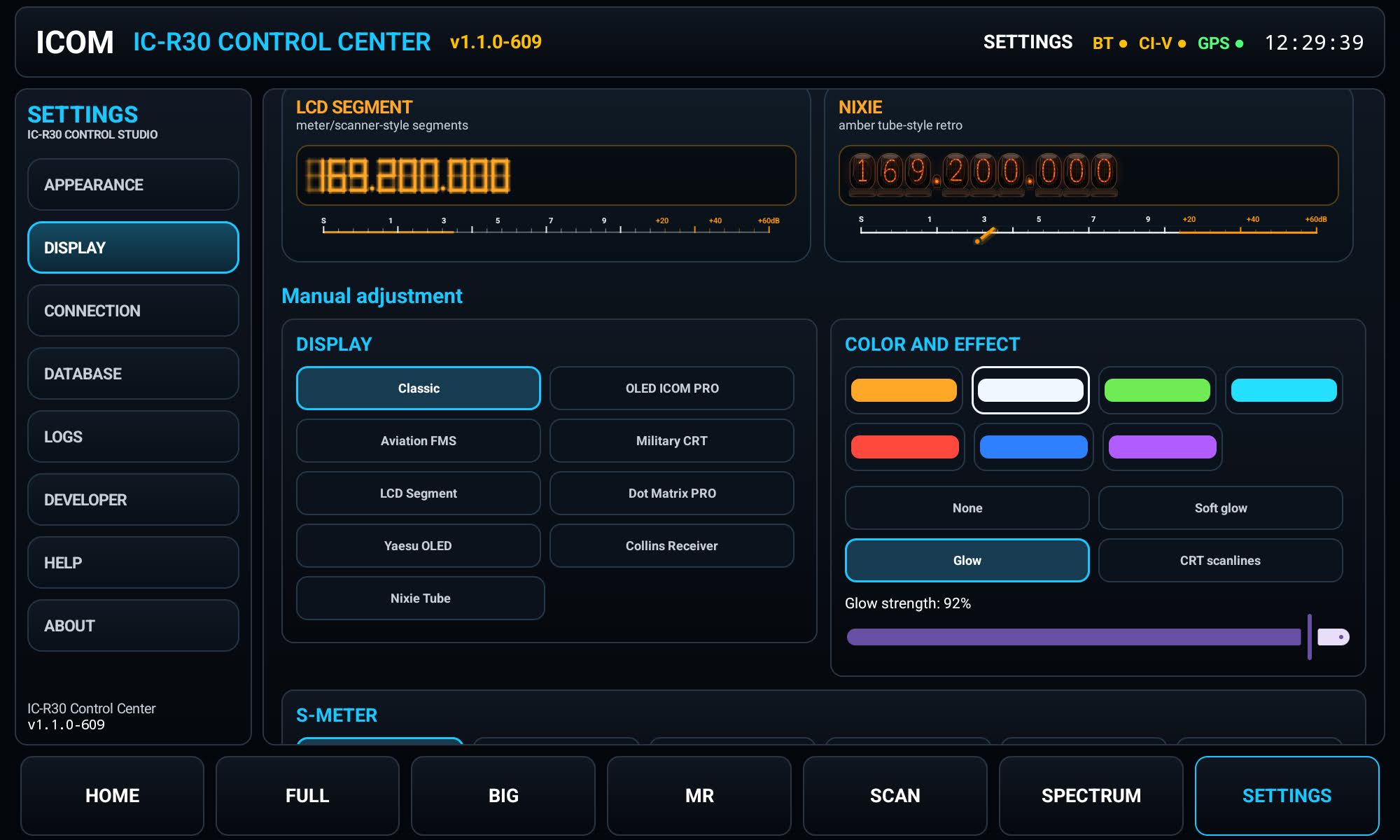Pick the red color swatch
This screenshot has height=840, width=1400.
(905, 447)
